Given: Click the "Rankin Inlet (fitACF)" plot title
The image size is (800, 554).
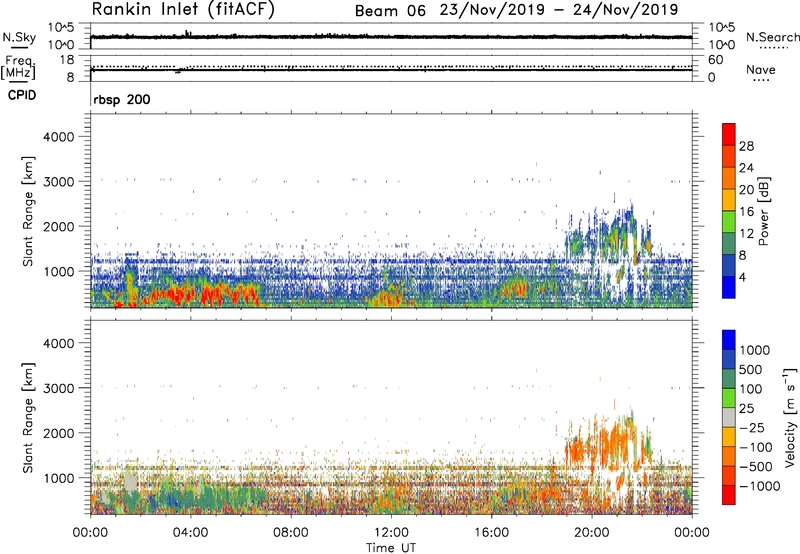Looking at the screenshot, I should click(183, 9).
